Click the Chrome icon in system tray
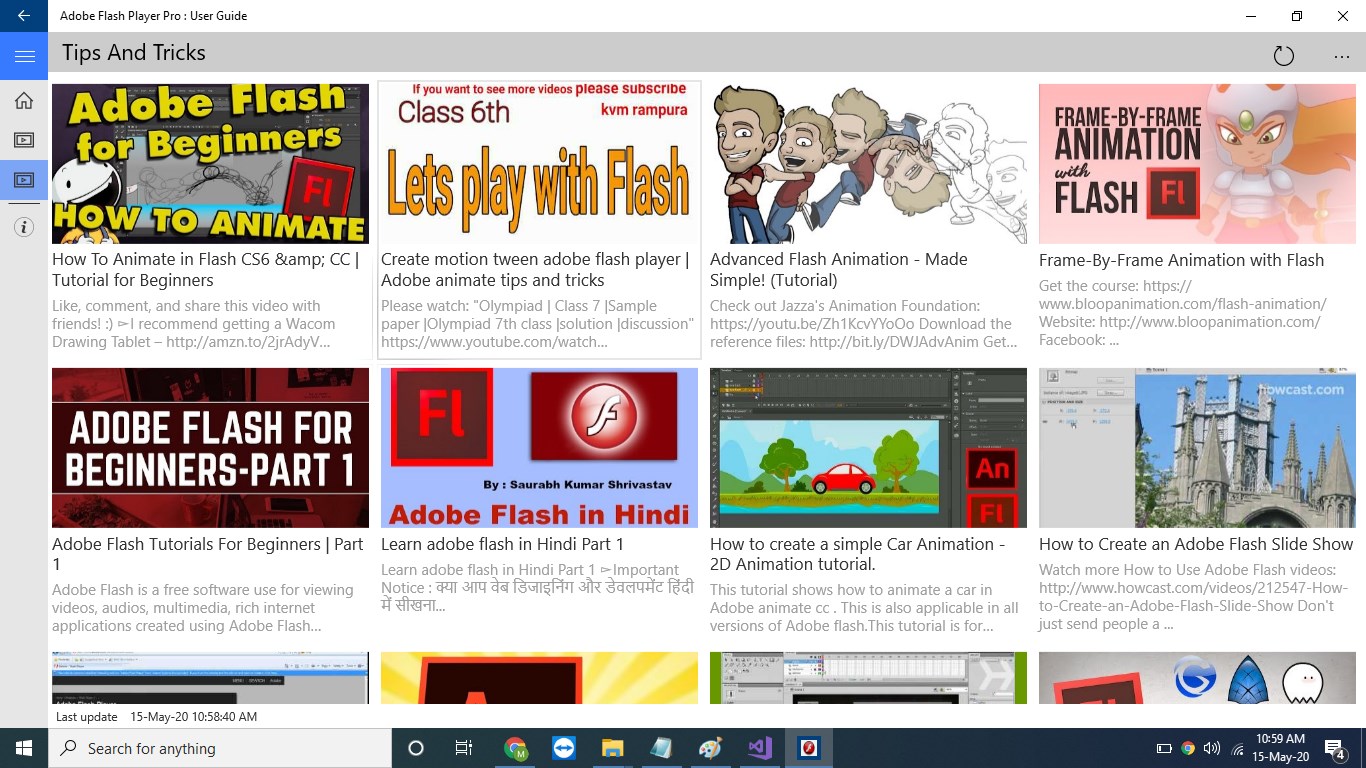This screenshot has height=768, width=1366. (x=1188, y=748)
